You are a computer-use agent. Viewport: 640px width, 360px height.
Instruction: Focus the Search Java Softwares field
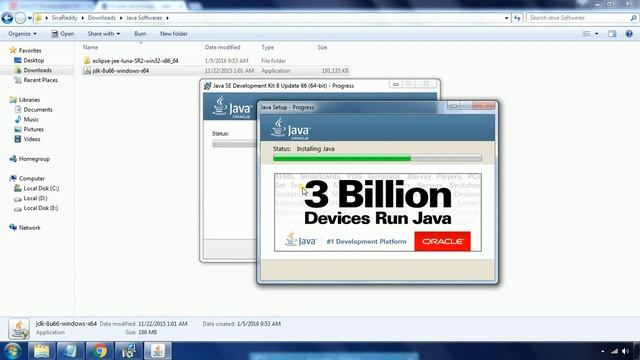[578, 18]
